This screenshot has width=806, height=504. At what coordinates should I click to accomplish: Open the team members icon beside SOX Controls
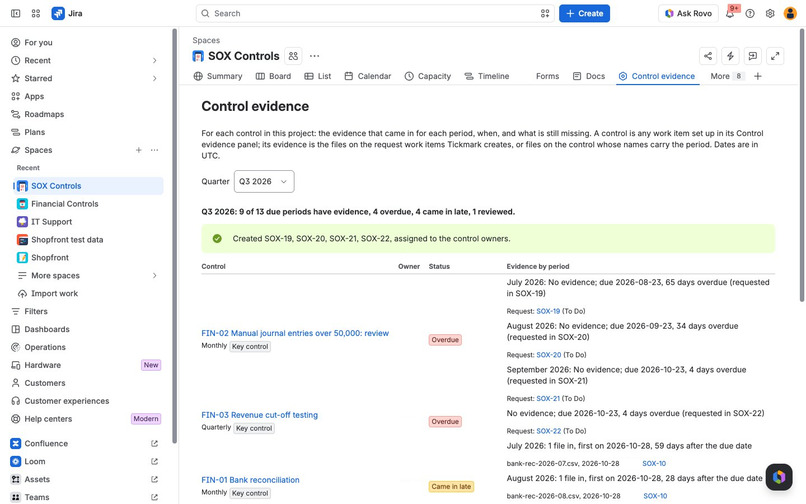[293, 56]
